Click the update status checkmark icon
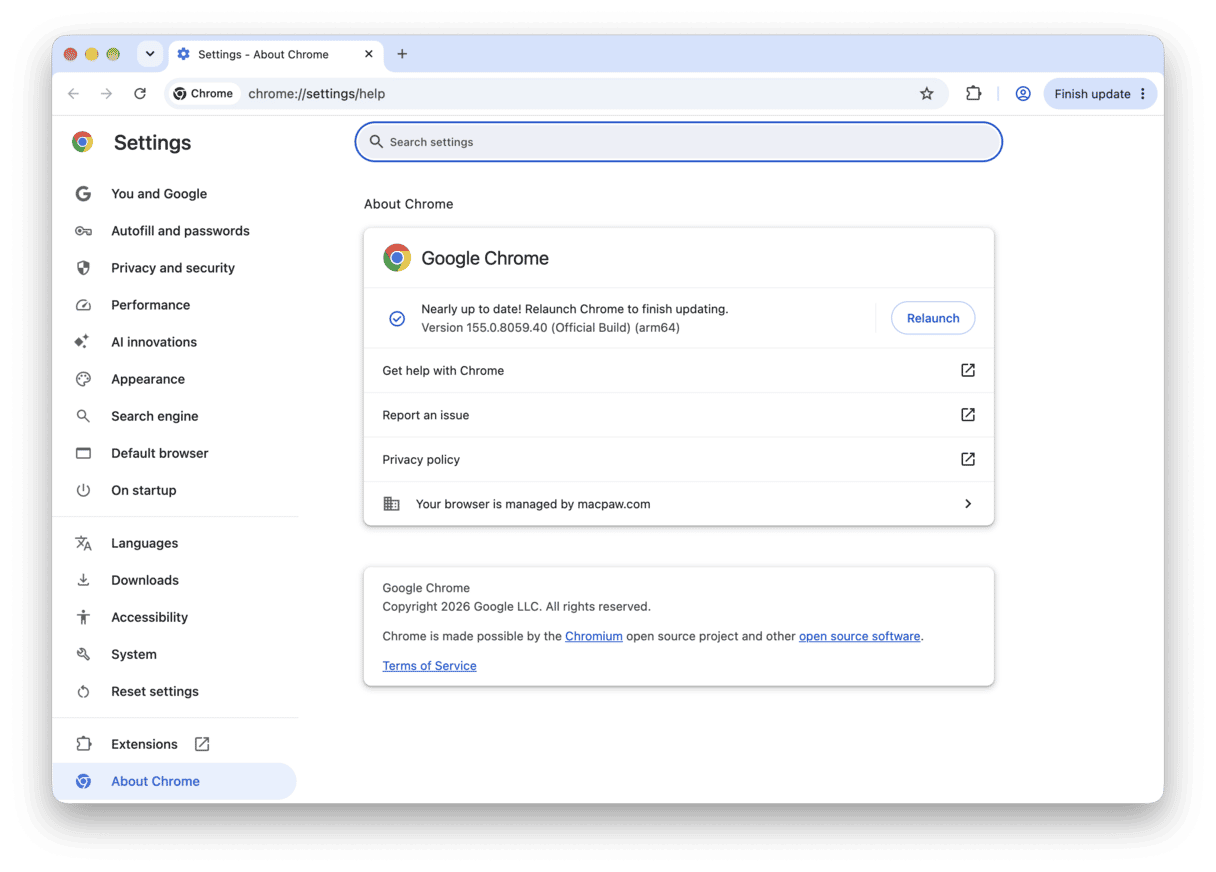 [x=397, y=318]
